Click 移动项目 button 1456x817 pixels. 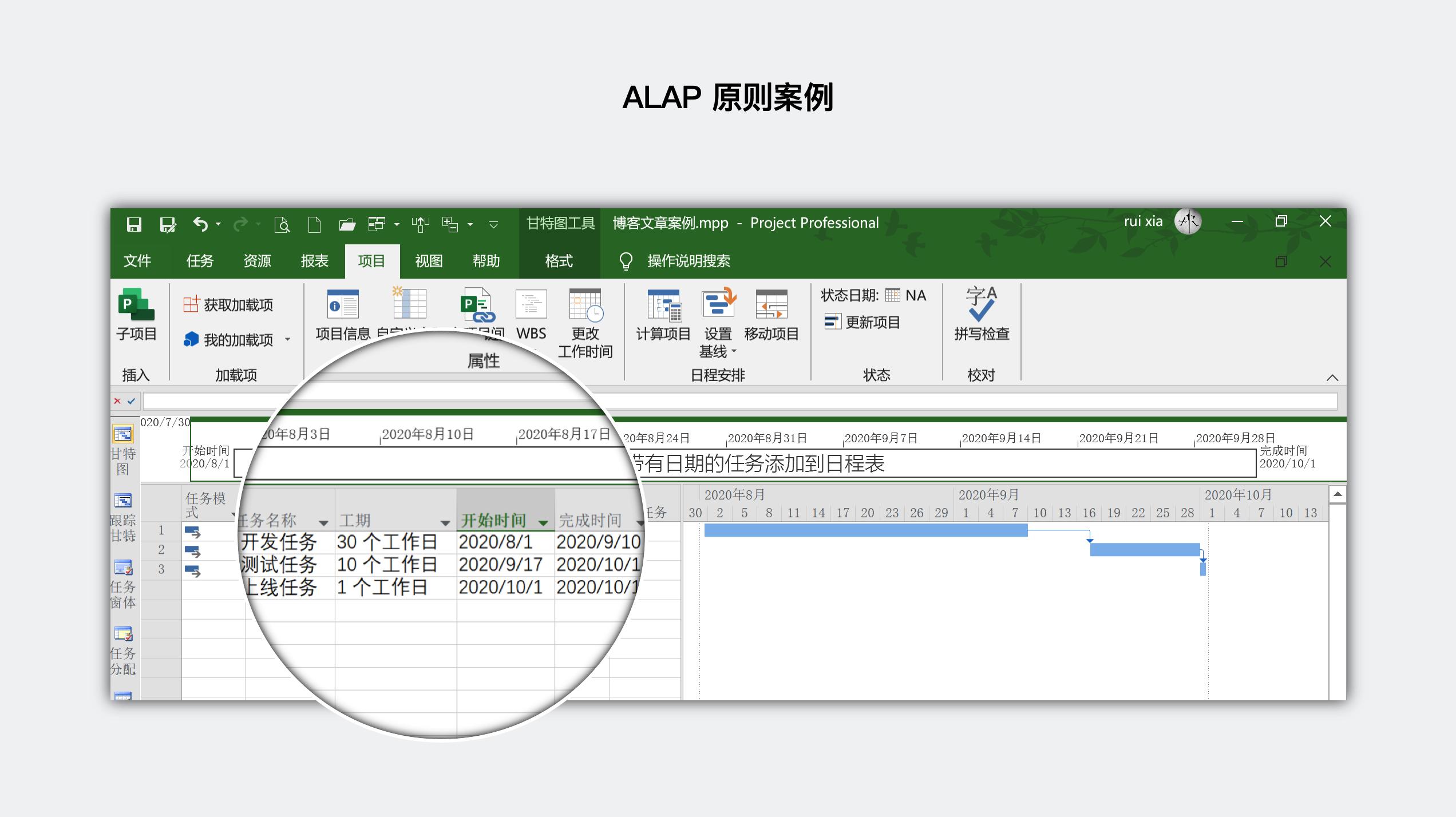pos(771,315)
